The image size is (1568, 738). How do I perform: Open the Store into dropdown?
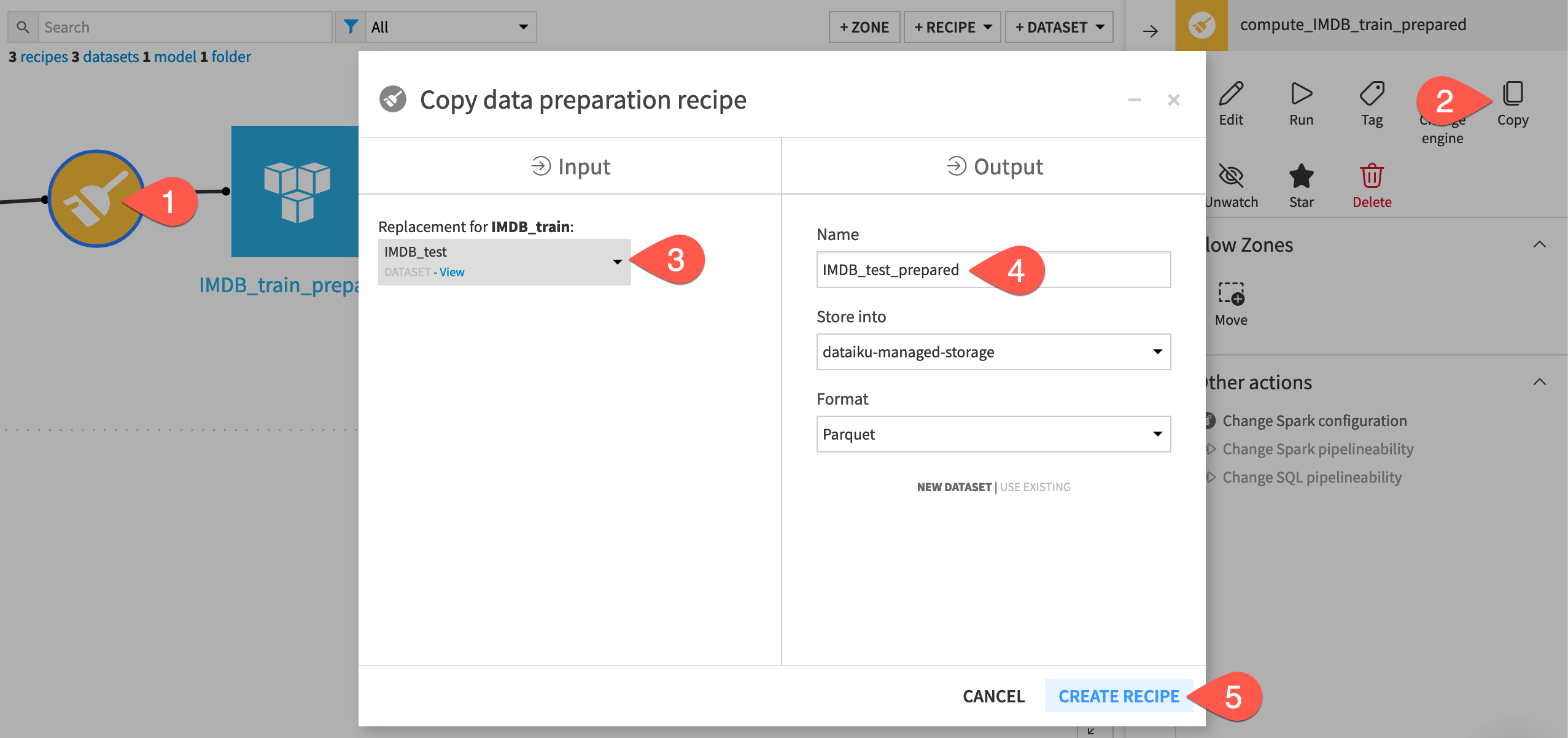[x=992, y=352]
